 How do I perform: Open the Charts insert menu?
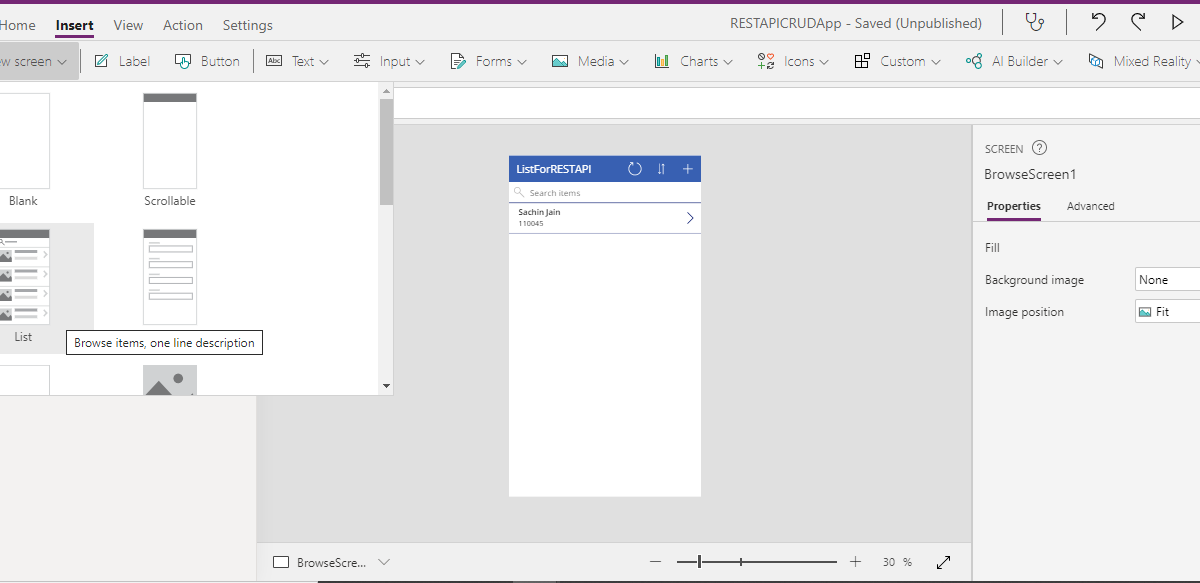(693, 61)
